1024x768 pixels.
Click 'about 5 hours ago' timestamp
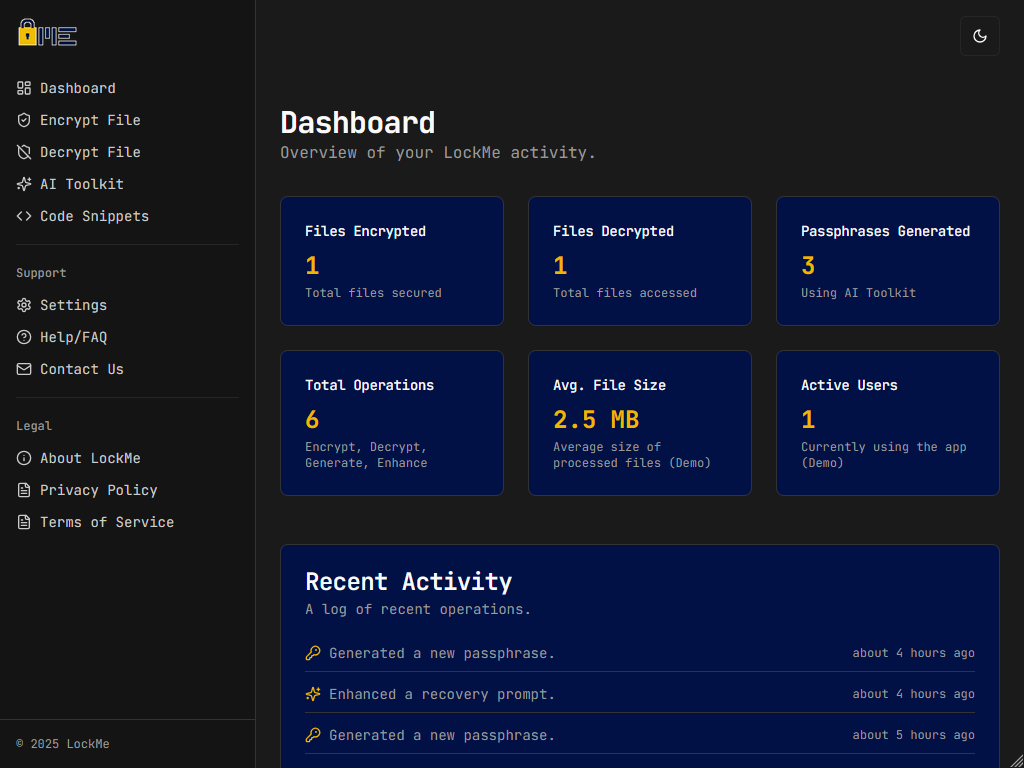tap(914, 735)
